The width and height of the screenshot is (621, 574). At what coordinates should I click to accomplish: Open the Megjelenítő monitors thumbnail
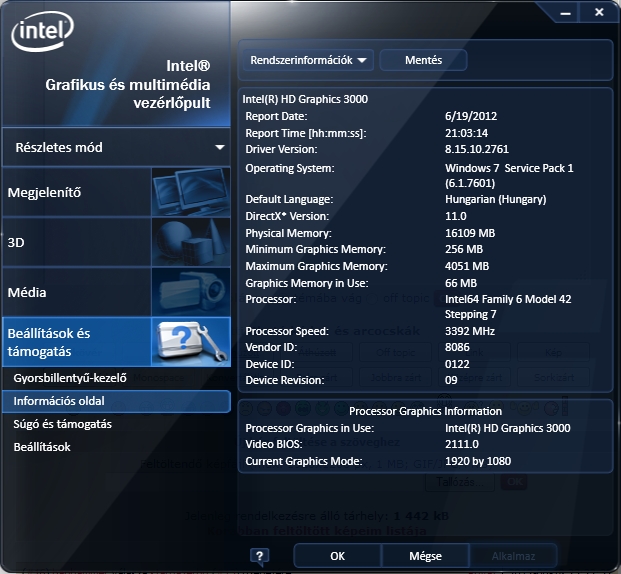(191, 192)
